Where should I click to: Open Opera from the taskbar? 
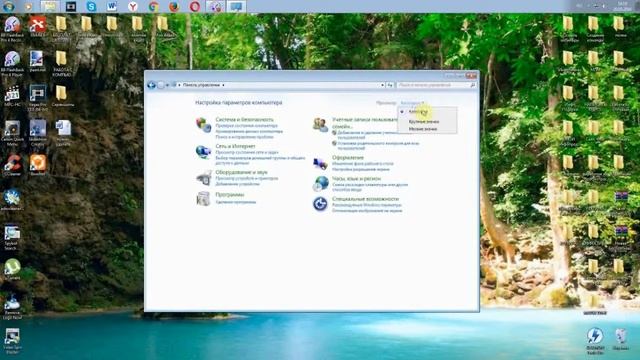pos(195,7)
